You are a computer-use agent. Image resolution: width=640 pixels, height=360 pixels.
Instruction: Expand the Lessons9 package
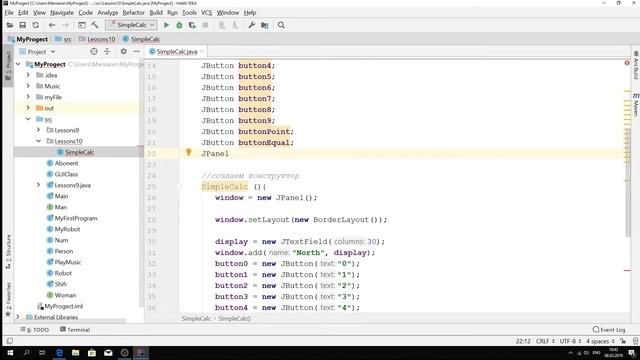(x=39, y=130)
